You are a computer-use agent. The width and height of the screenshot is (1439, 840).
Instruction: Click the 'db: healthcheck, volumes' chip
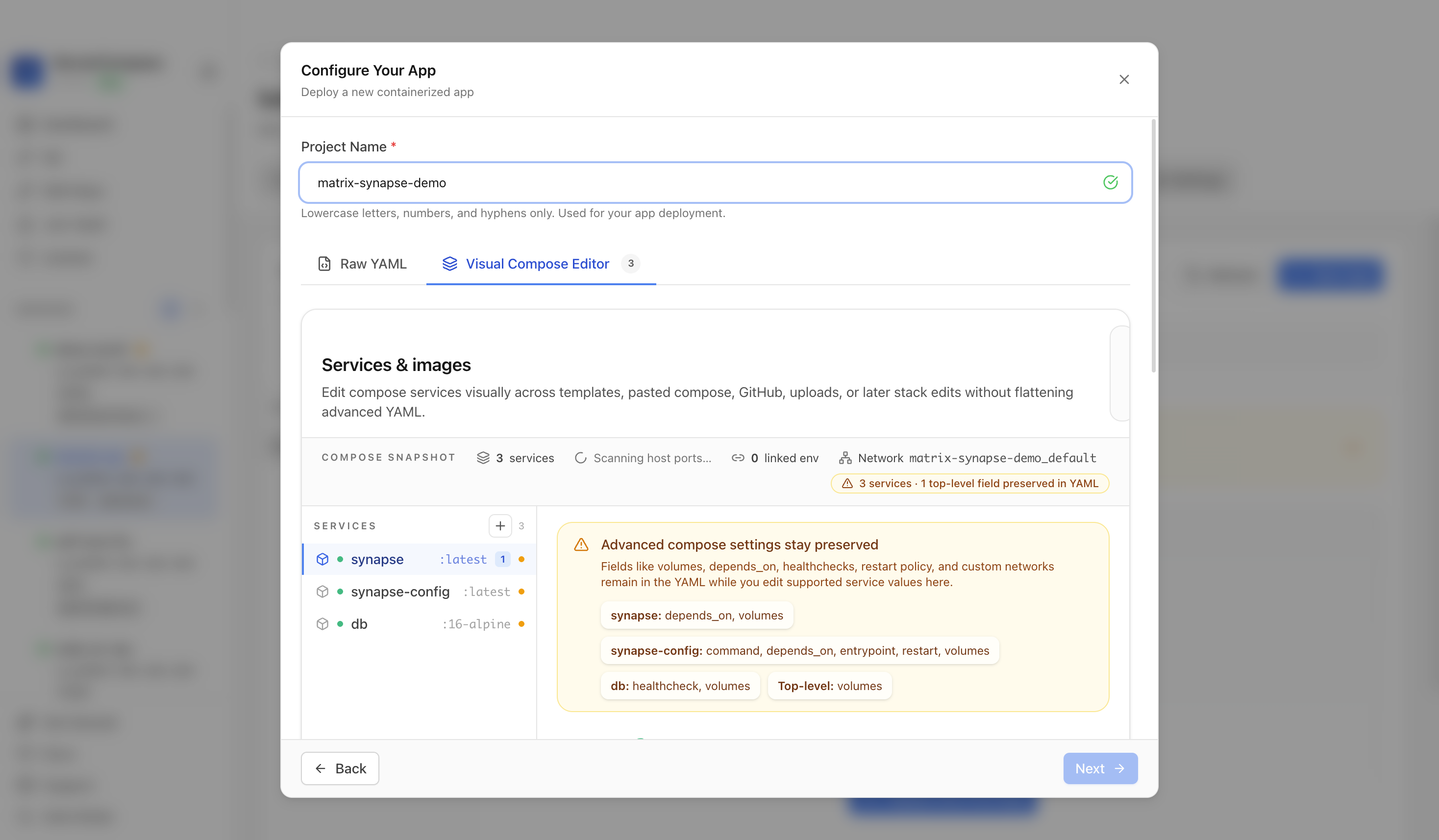tap(680, 686)
